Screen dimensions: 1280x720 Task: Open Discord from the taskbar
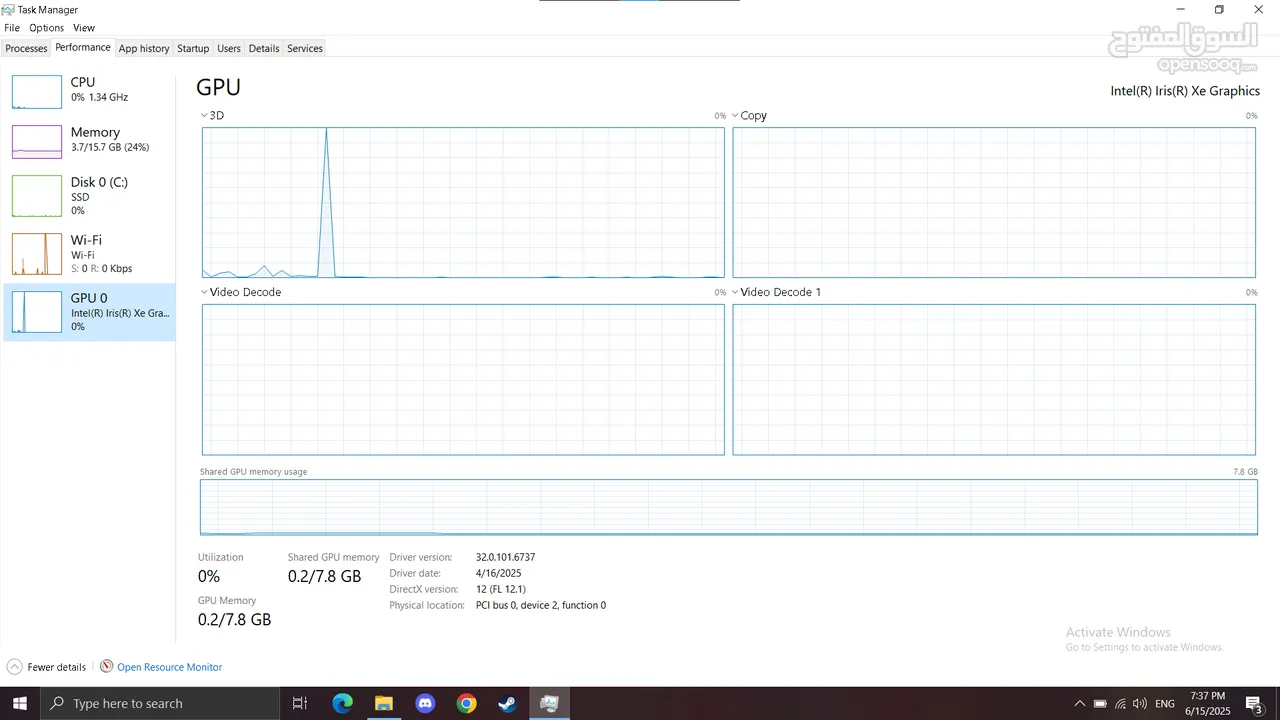(x=425, y=703)
